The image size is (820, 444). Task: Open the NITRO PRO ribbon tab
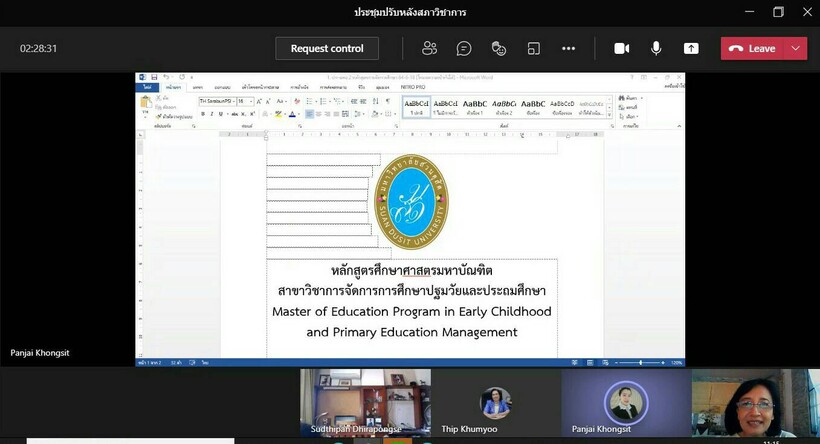coord(420,88)
